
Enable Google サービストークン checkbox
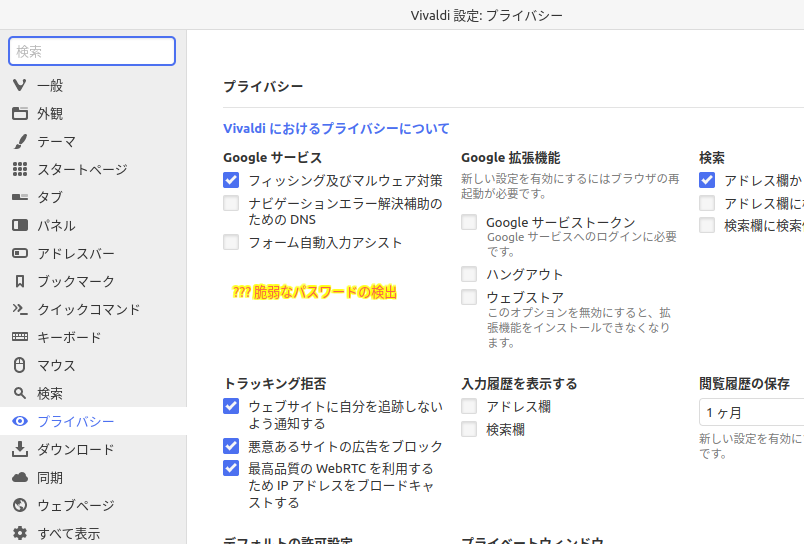point(469,222)
